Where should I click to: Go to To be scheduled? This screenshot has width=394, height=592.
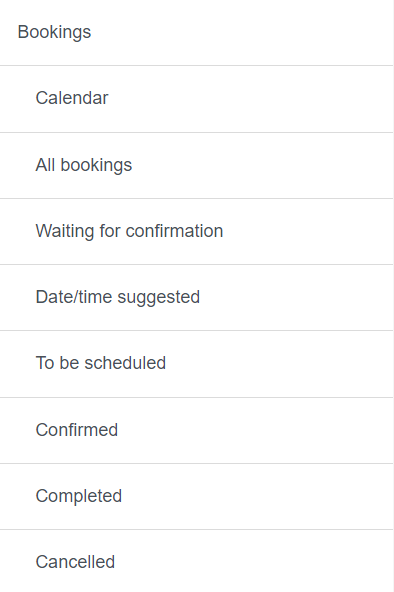pos(196,364)
